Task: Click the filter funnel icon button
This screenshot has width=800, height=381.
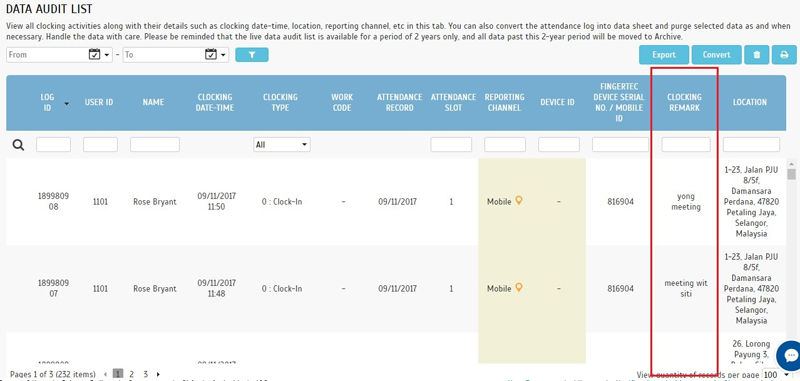Action: [x=252, y=55]
